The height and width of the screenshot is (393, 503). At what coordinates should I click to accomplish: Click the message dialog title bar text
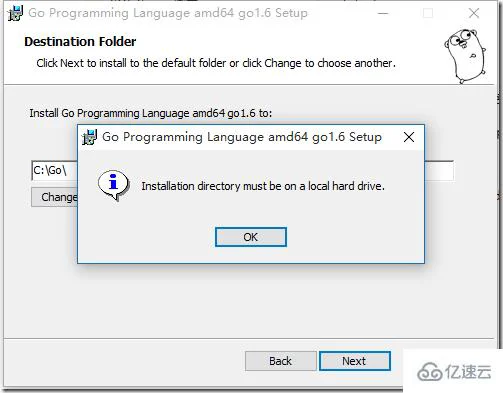242,137
